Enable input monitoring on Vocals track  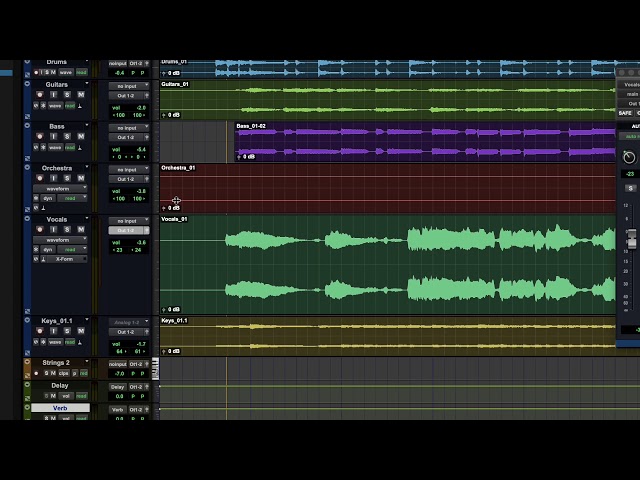(x=53, y=229)
